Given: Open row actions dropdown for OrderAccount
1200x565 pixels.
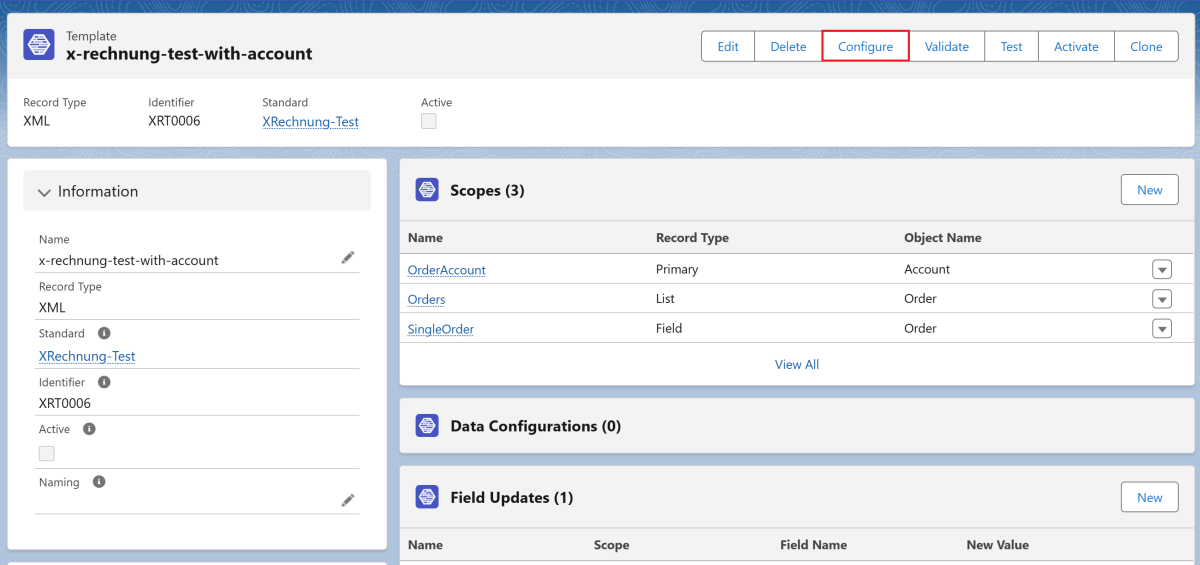Looking at the screenshot, I should (1161, 270).
